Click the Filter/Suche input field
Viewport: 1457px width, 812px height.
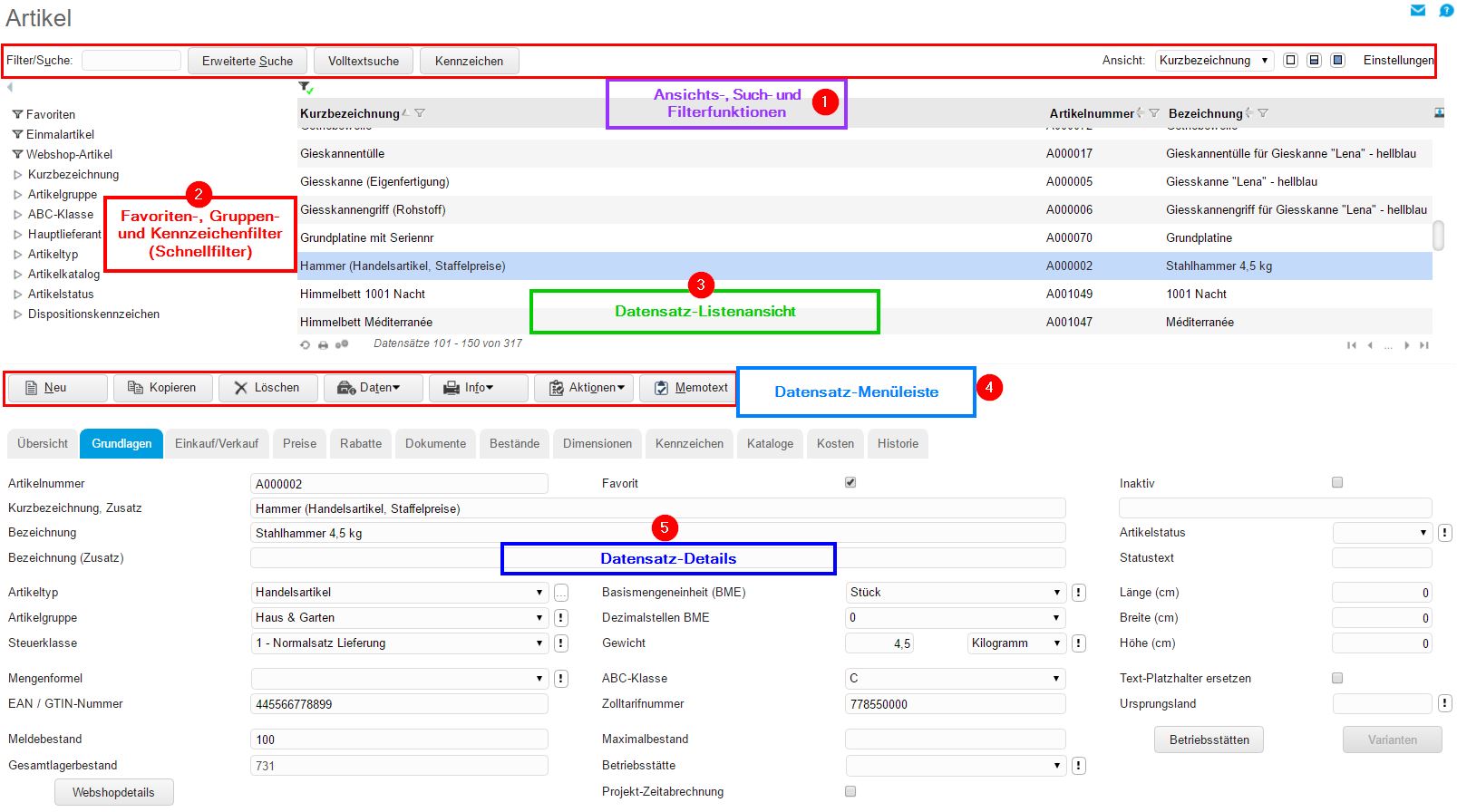131,61
